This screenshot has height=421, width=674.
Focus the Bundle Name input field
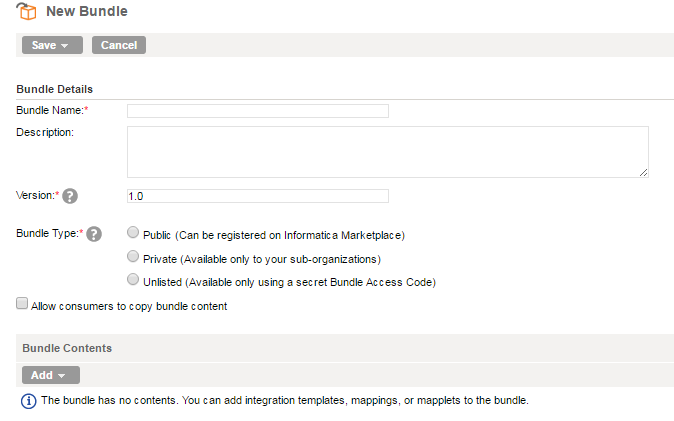point(258,111)
